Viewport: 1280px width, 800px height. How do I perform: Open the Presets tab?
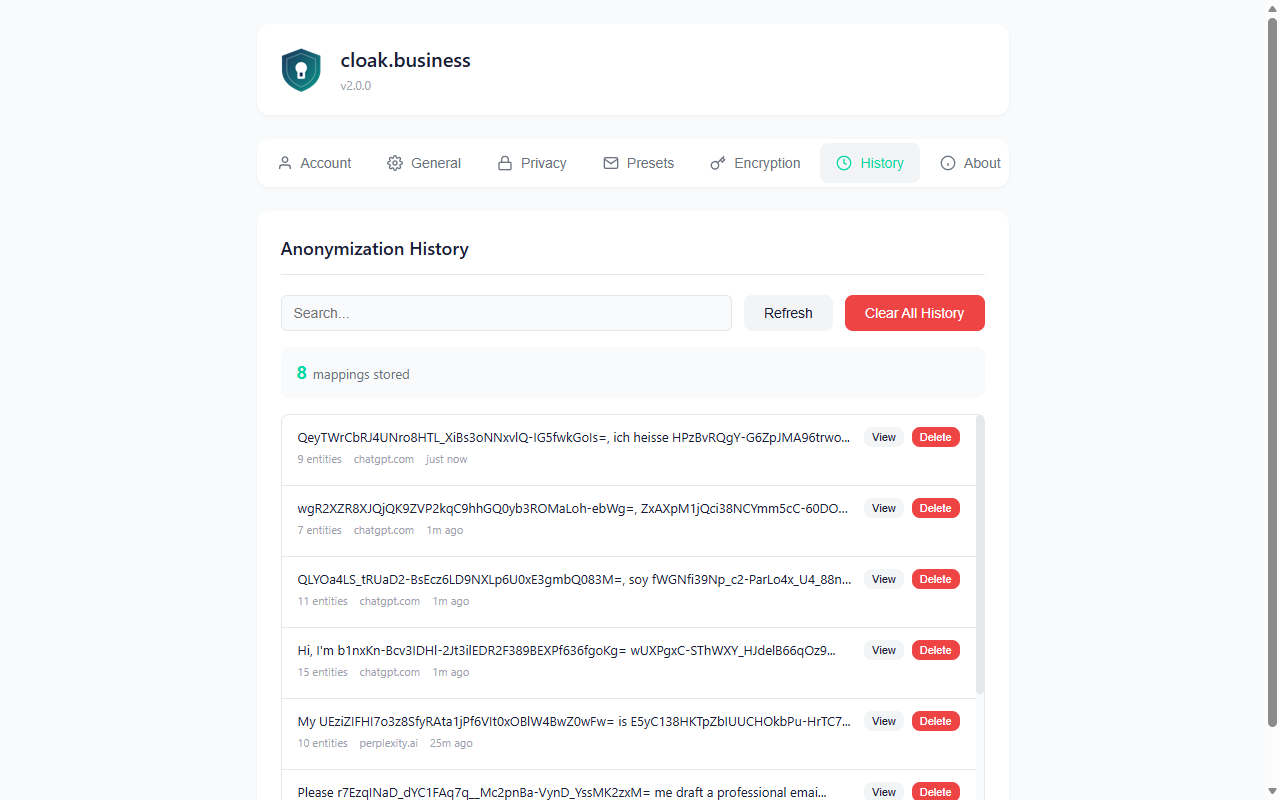(638, 163)
